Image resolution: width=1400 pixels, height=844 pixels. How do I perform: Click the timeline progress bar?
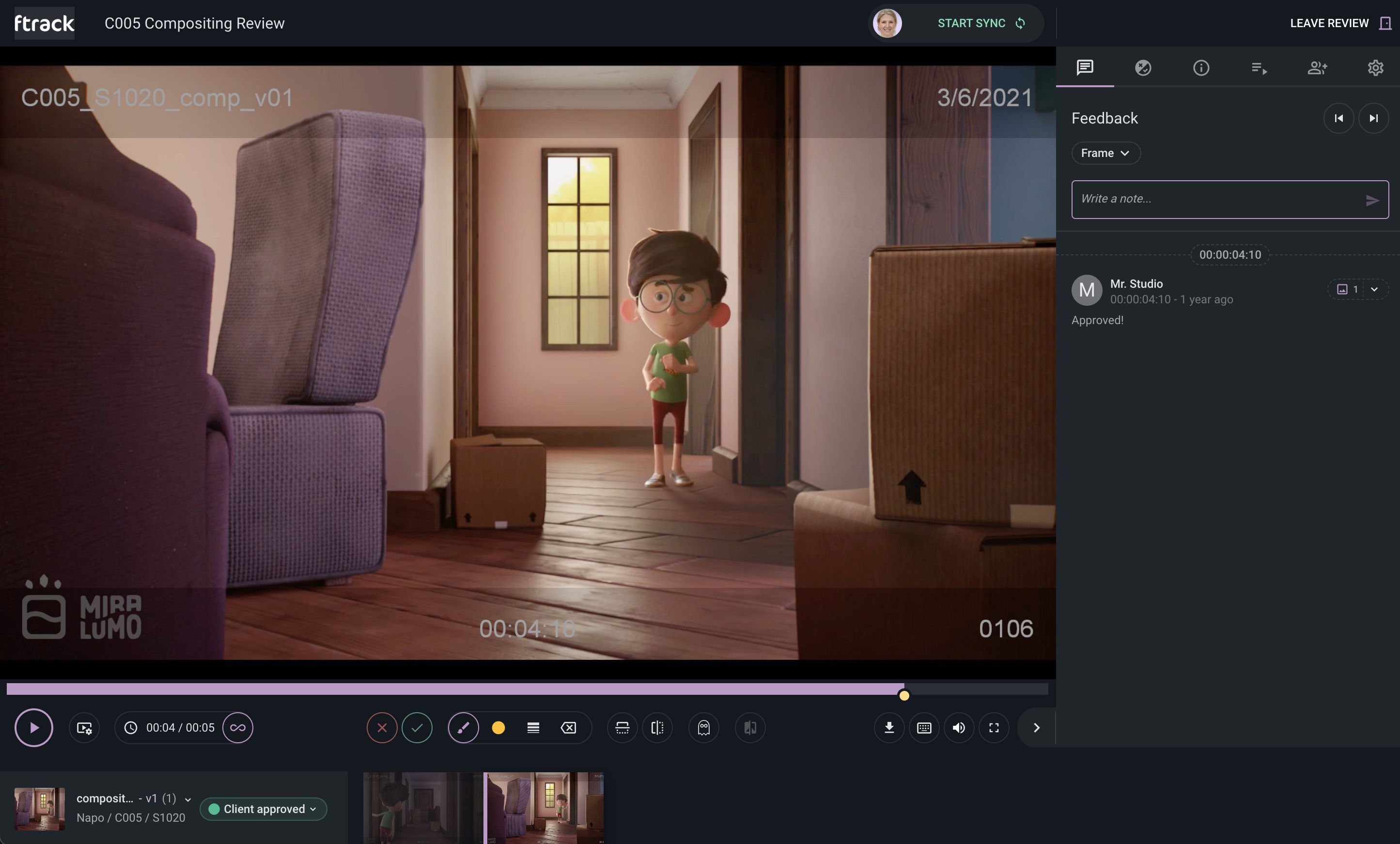[x=527, y=689]
